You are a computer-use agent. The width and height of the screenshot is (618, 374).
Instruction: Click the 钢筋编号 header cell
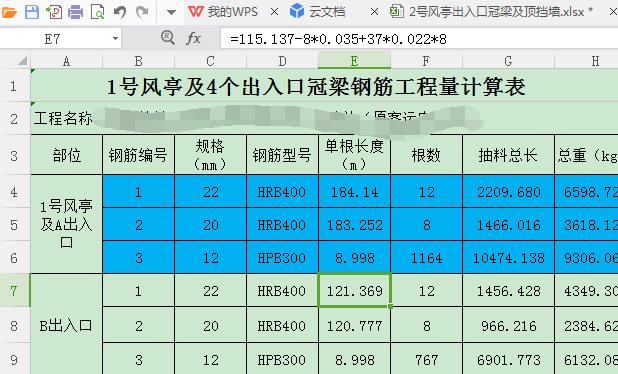pyautogui.click(x=138, y=155)
